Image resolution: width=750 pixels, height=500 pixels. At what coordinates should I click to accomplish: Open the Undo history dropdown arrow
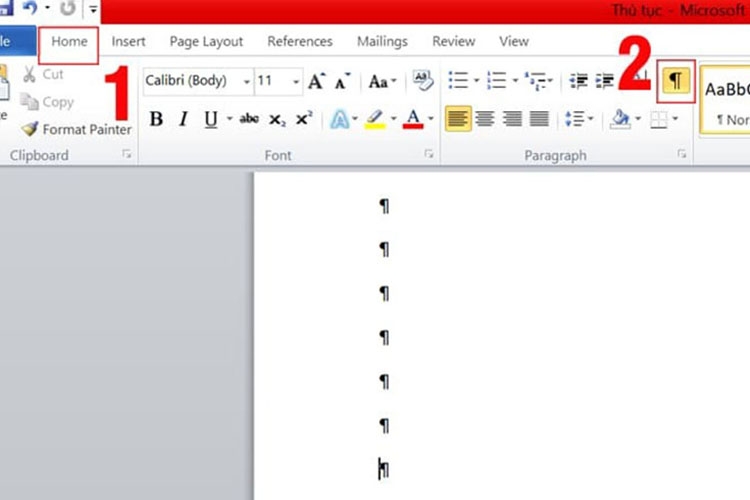point(47,8)
